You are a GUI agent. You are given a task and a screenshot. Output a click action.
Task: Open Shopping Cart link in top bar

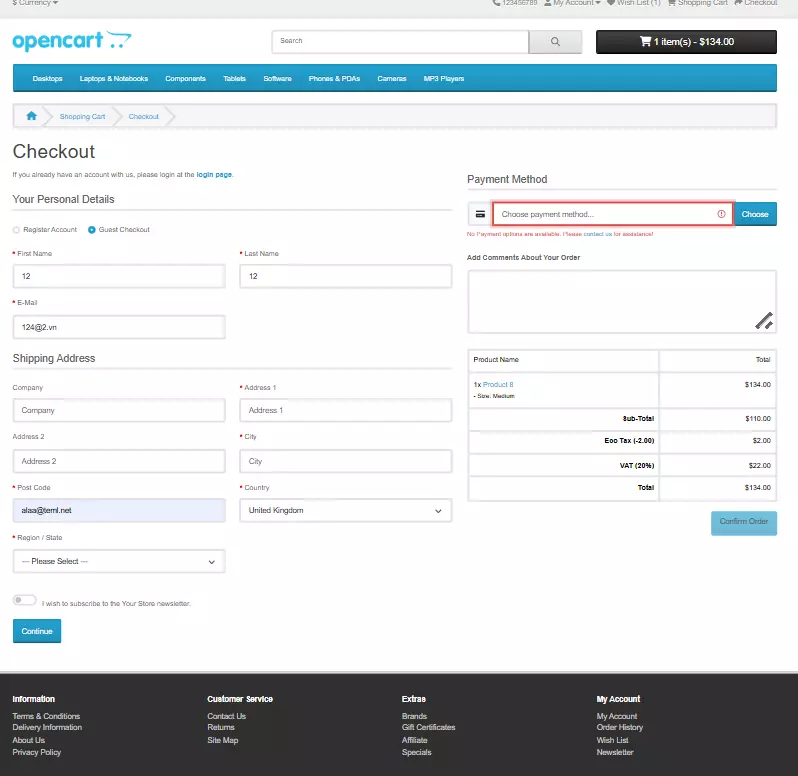click(x=698, y=3)
